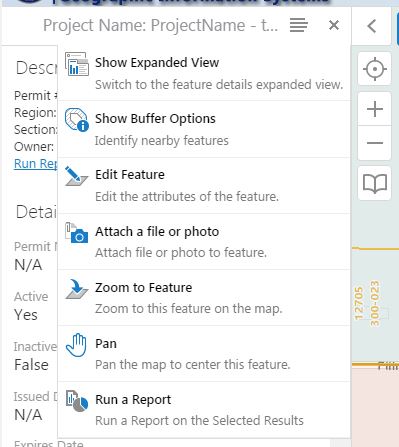Click 'Identify nearby features' description
Image resolution: width=399 pixels, height=447 pixels.
[x=162, y=141]
